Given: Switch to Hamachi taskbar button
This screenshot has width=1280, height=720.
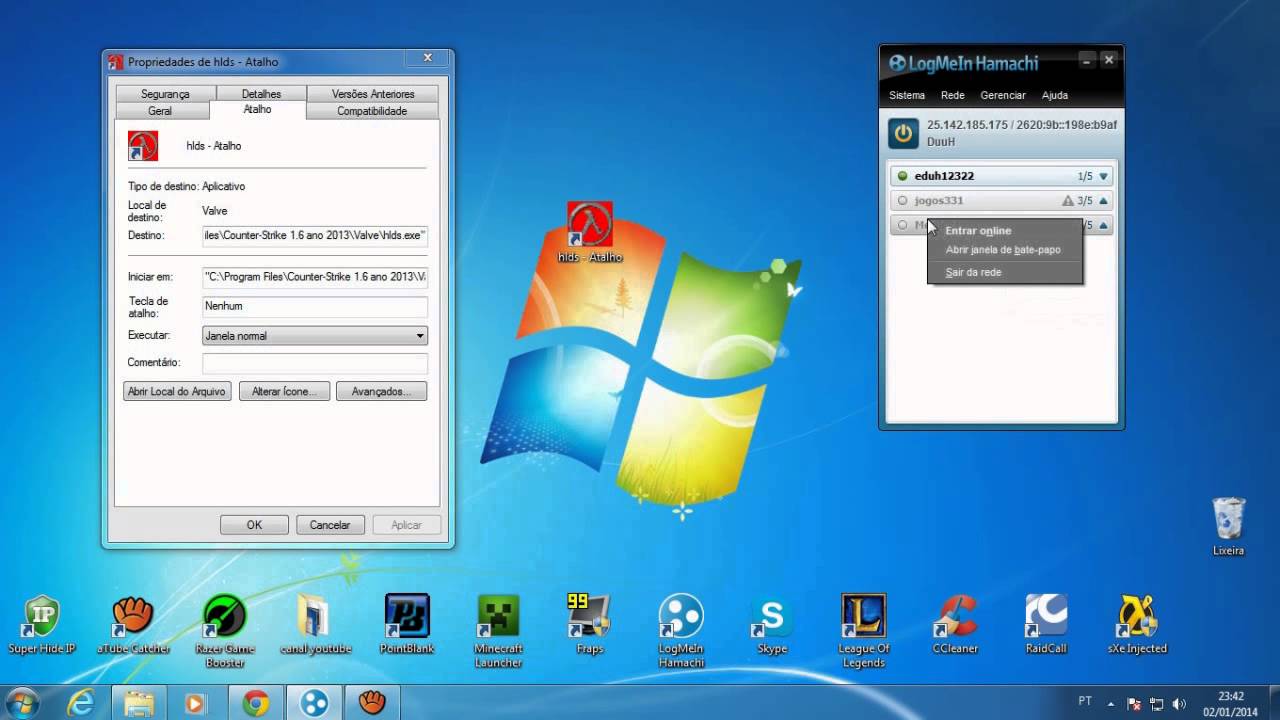Looking at the screenshot, I should [x=314, y=703].
